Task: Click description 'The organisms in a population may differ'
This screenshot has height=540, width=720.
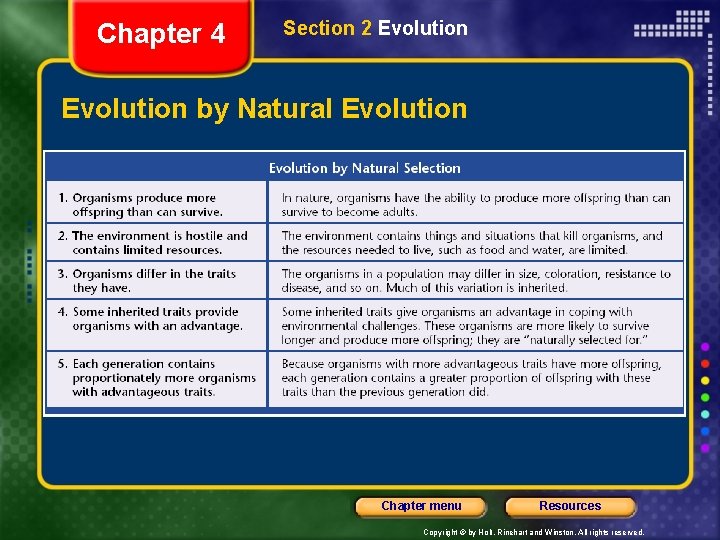Action: point(476,281)
